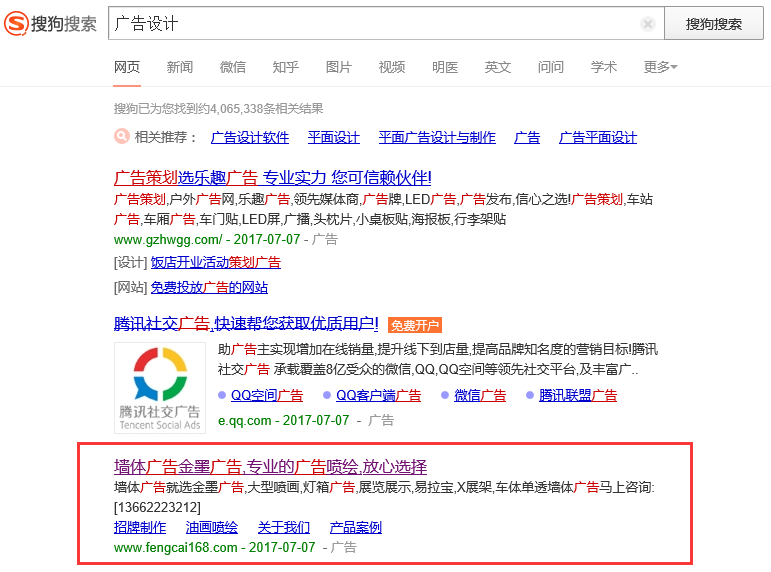This screenshot has width=771, height=572.
Task: Open the QQ空间广告 link
Action: [x=267, y=395]
